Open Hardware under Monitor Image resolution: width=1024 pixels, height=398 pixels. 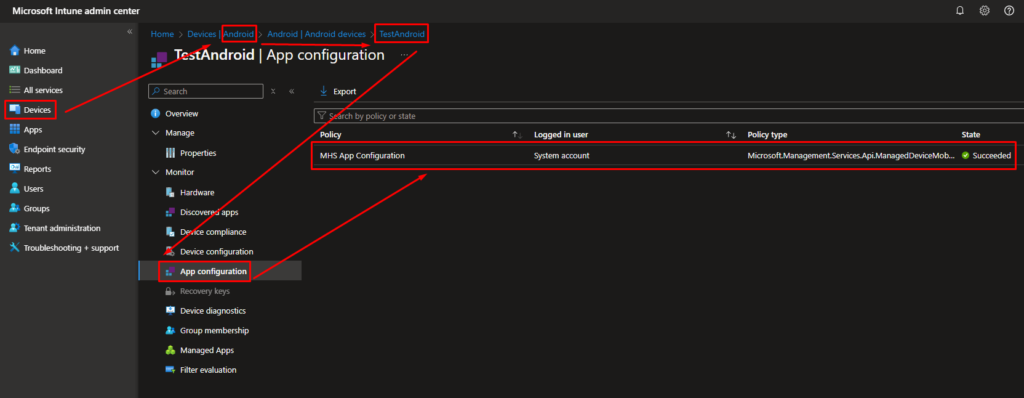197,193
